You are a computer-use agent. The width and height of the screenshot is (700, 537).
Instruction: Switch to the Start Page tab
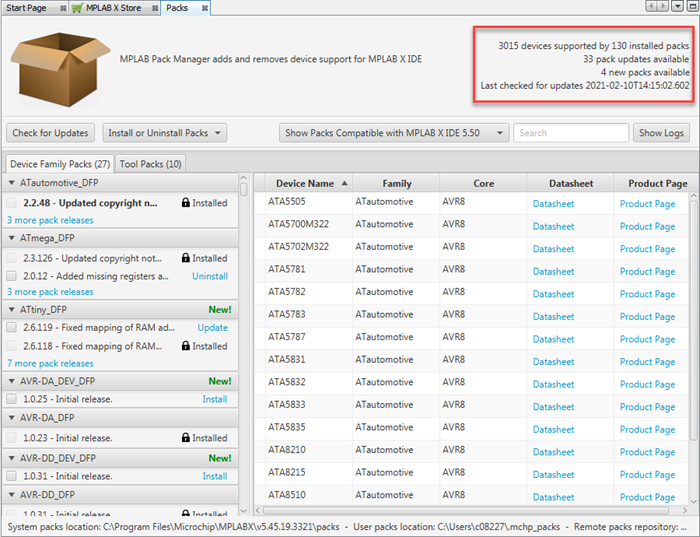click(x=26, y=7)
